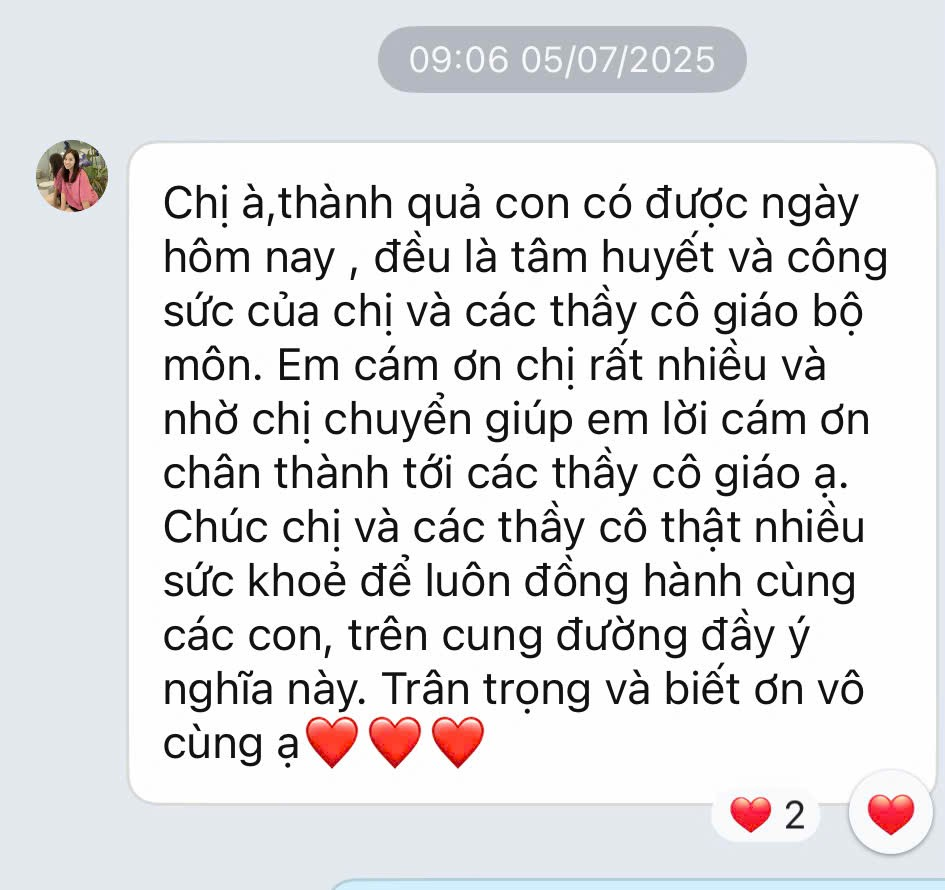
Task: Open the sender's profile avatar
Action: tap(72, 175)
